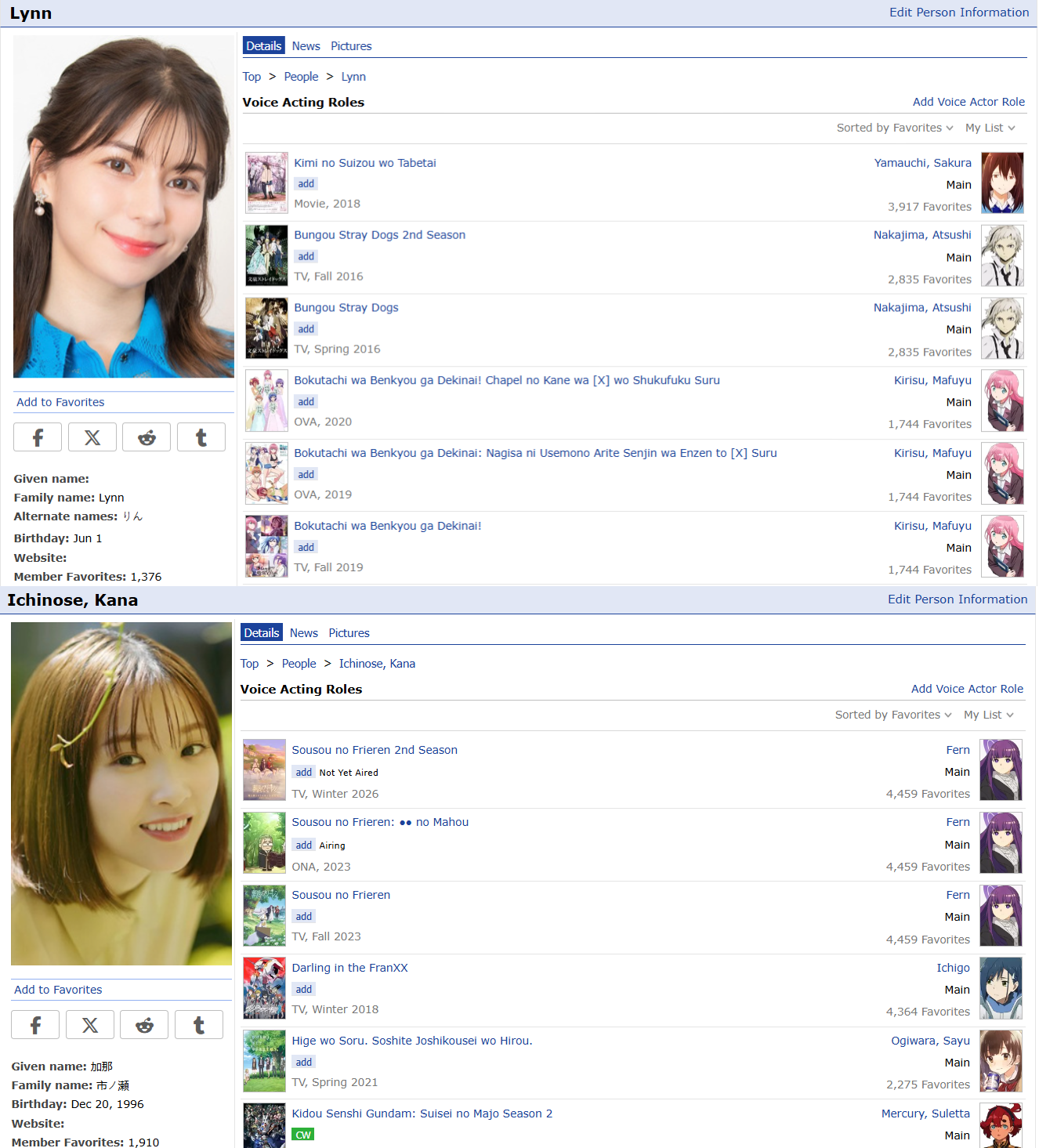Click People breadcrumb in Lynn's section
The height and width of the screenshot is (1148, 1039).
(x=301, y=77)
